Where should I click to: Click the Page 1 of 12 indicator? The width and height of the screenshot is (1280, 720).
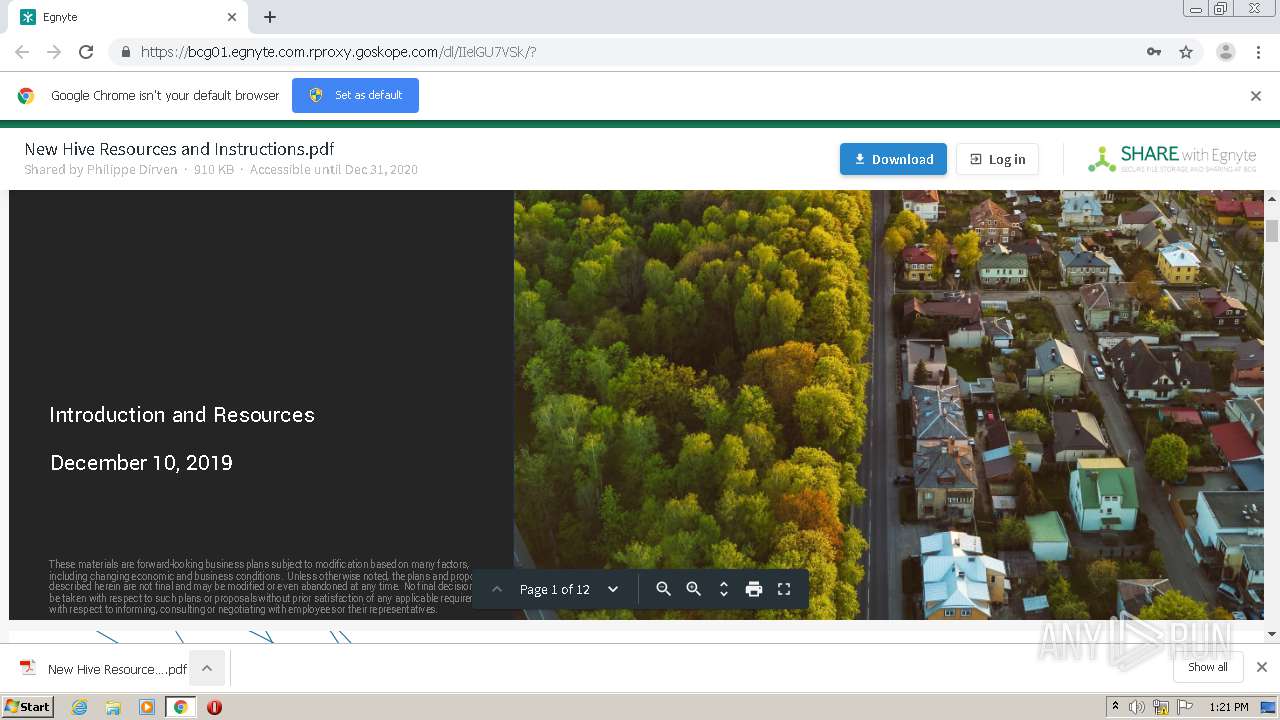click(555, 589)
